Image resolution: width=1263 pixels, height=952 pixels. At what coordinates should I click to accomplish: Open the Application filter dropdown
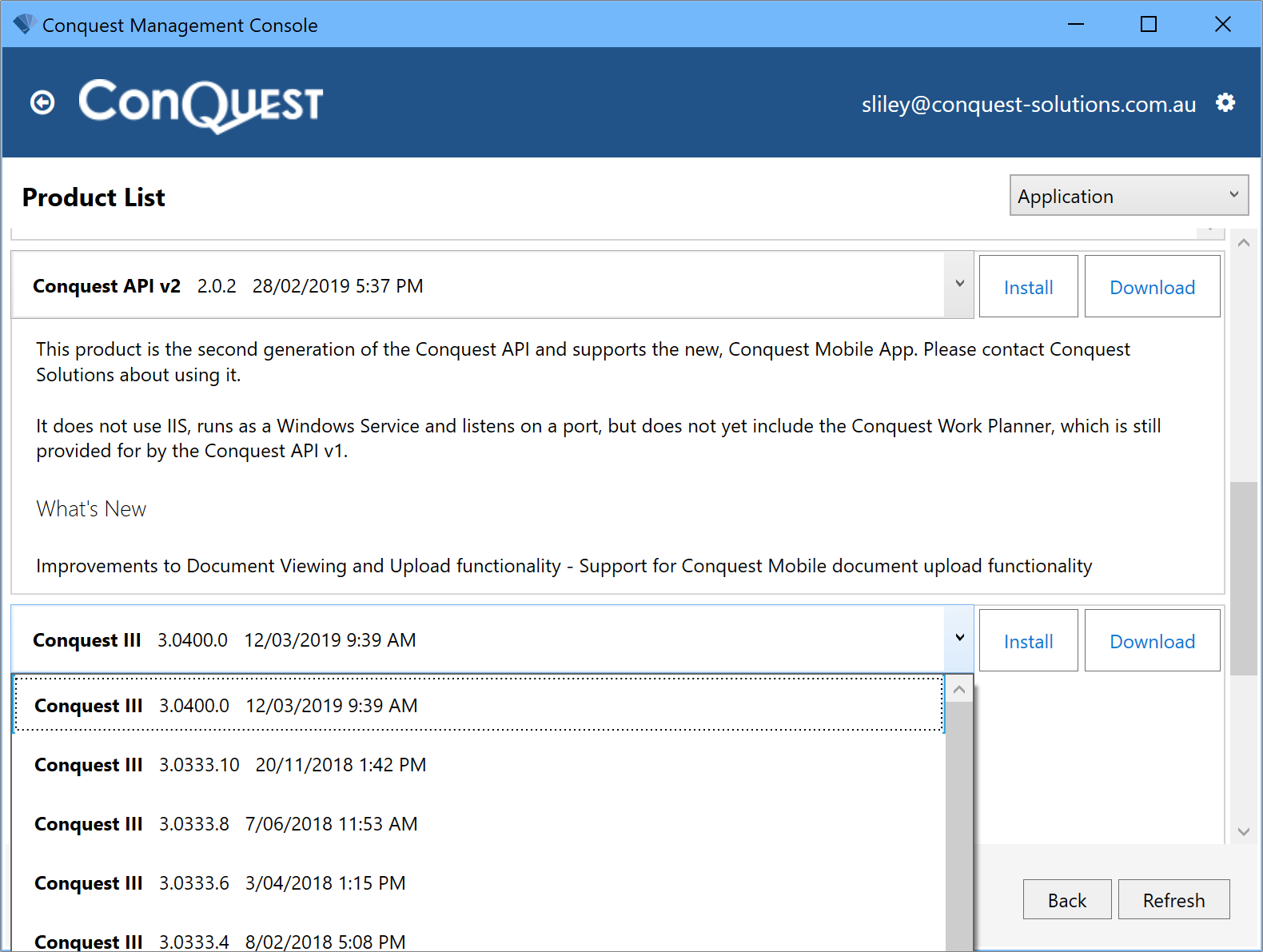coord(1129,196)
